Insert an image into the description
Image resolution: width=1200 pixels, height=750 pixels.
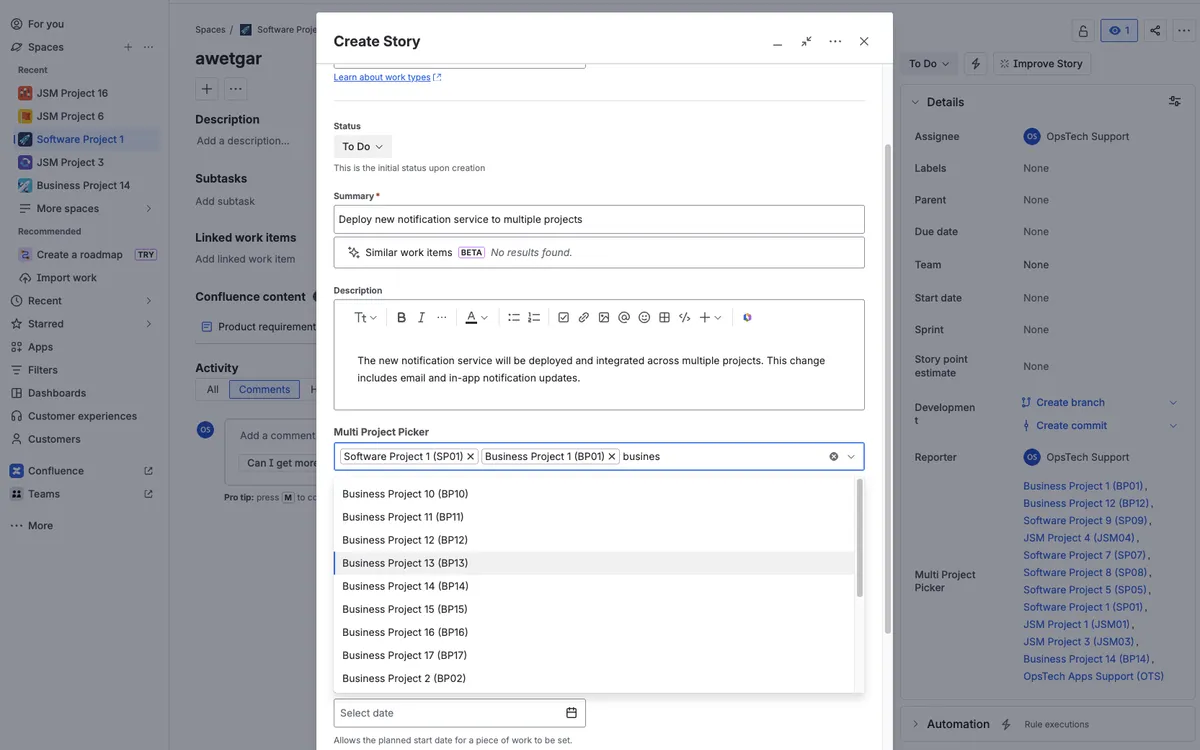(x=604, y=317)
